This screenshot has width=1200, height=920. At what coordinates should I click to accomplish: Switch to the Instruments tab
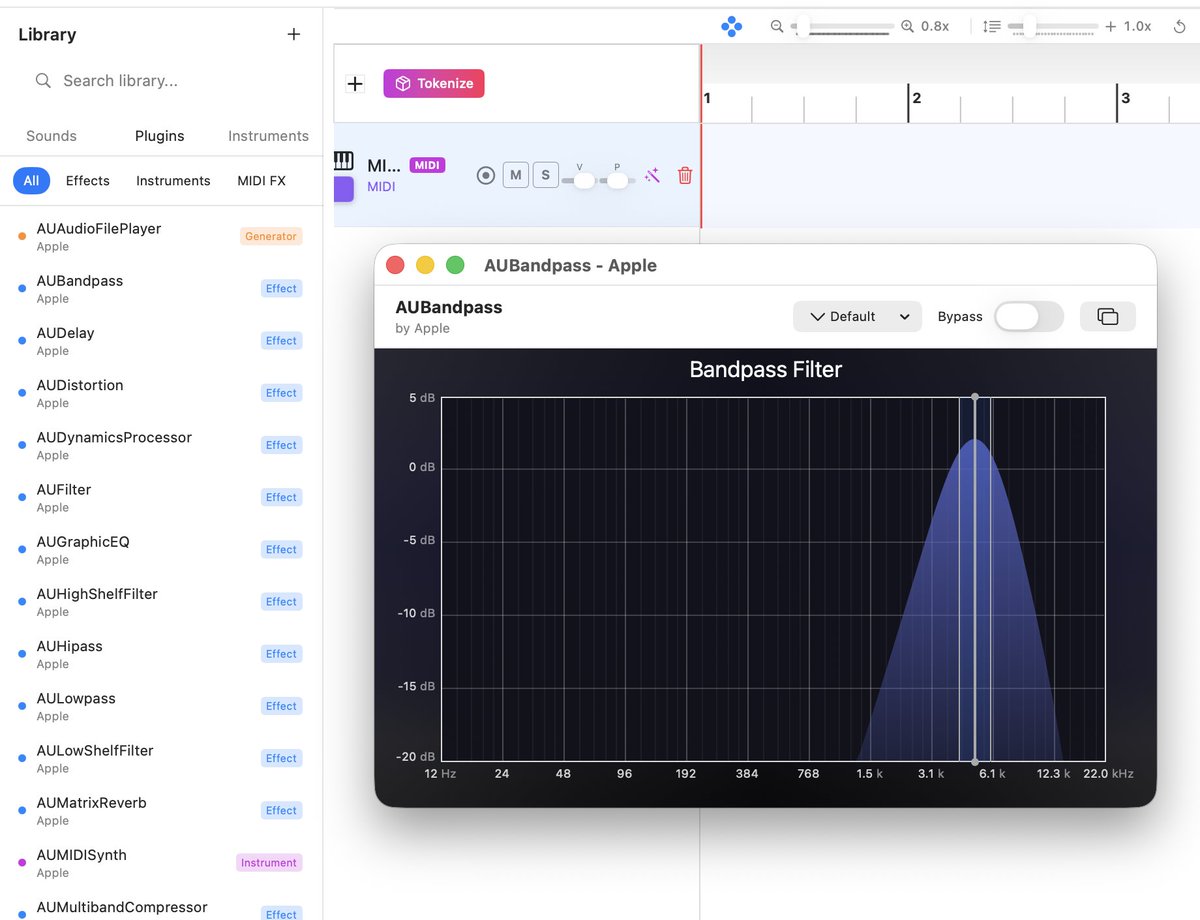267,136
